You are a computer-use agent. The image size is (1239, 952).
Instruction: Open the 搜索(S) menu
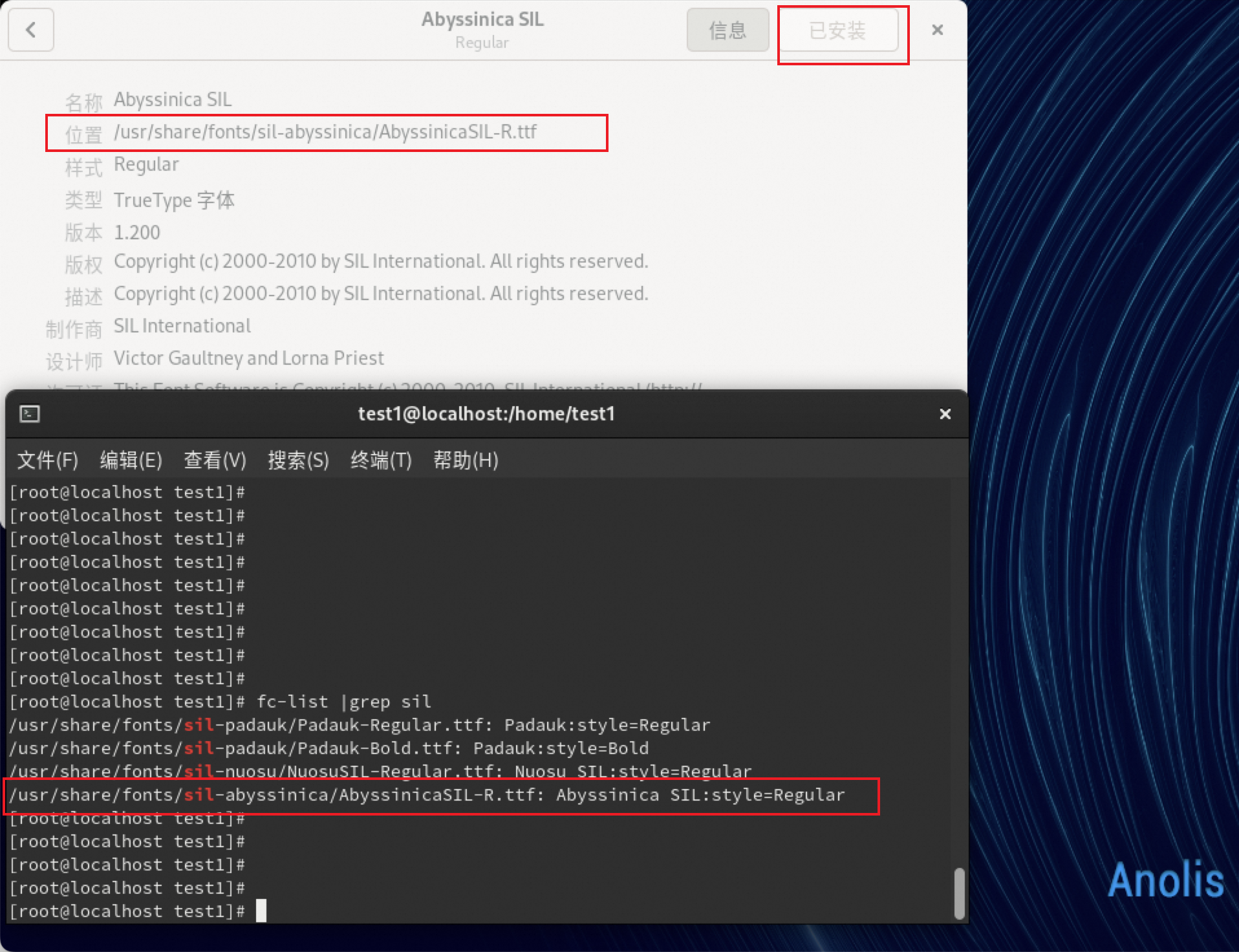tap(298, 460)
